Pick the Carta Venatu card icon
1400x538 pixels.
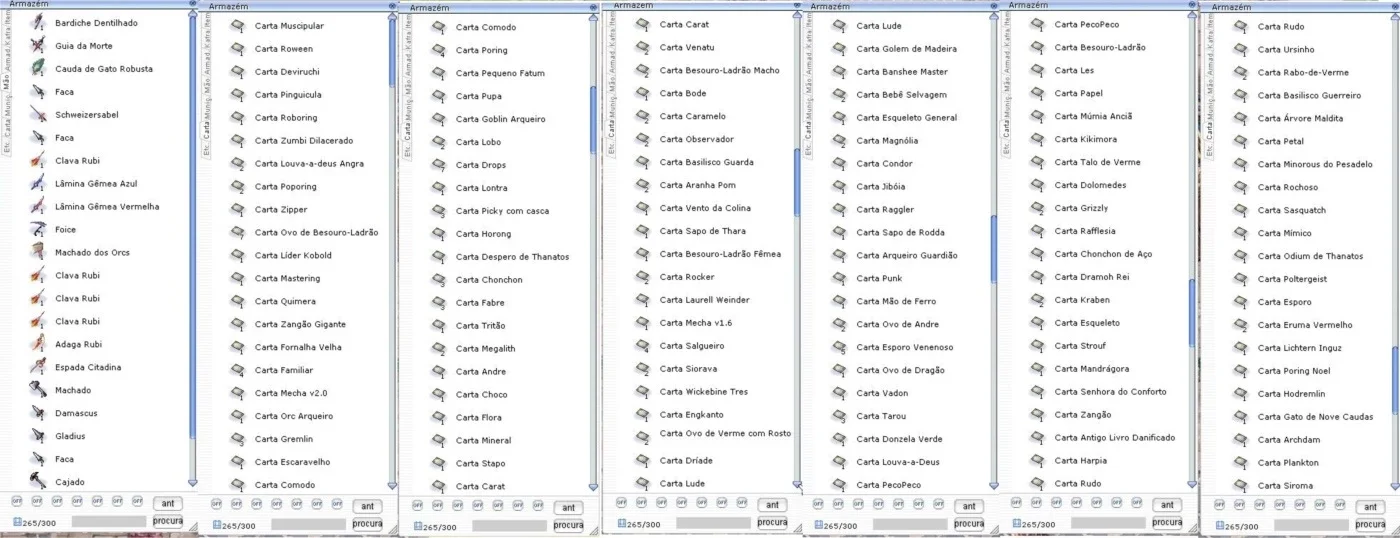pyautogui.click(x=642, y=47)
